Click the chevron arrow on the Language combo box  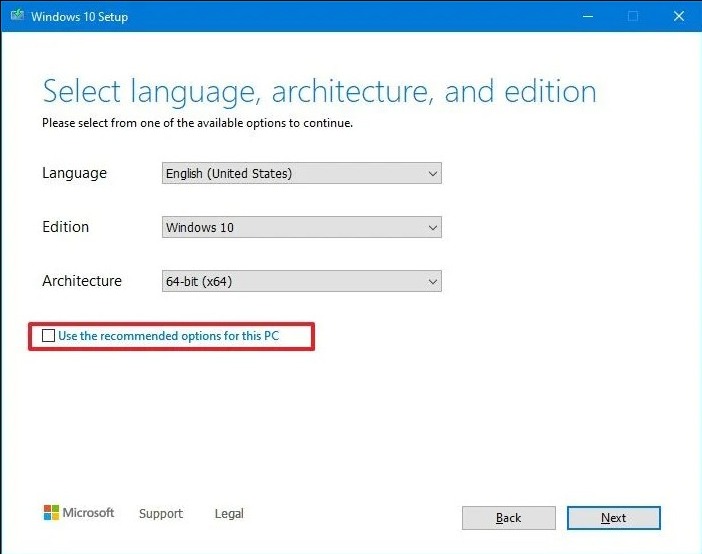click(x=432, y=174)
